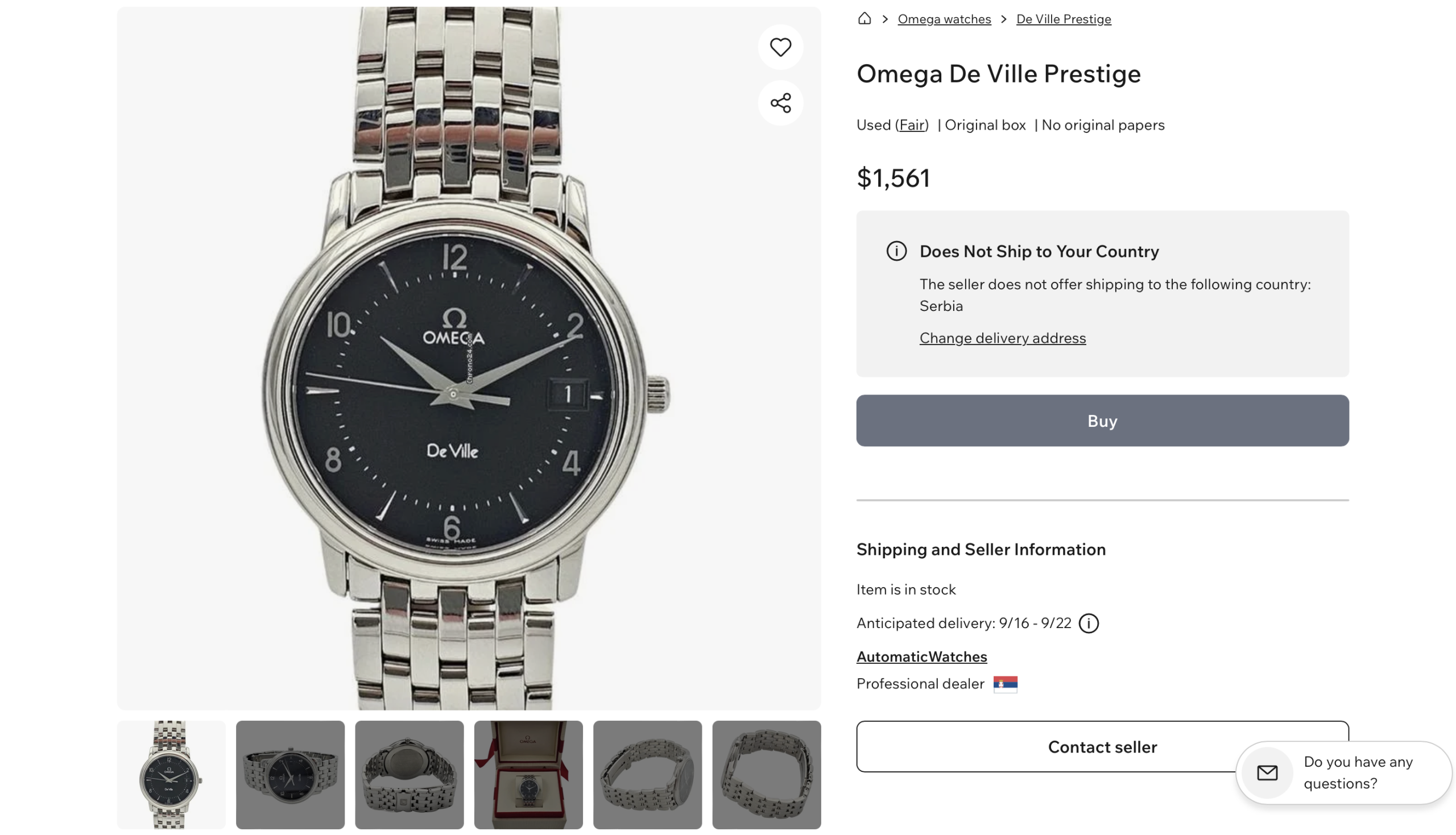The height and width of the screenshot is (835, 1456).
Task: Click the Contact seller button
Action: [x=1044, y=747]
